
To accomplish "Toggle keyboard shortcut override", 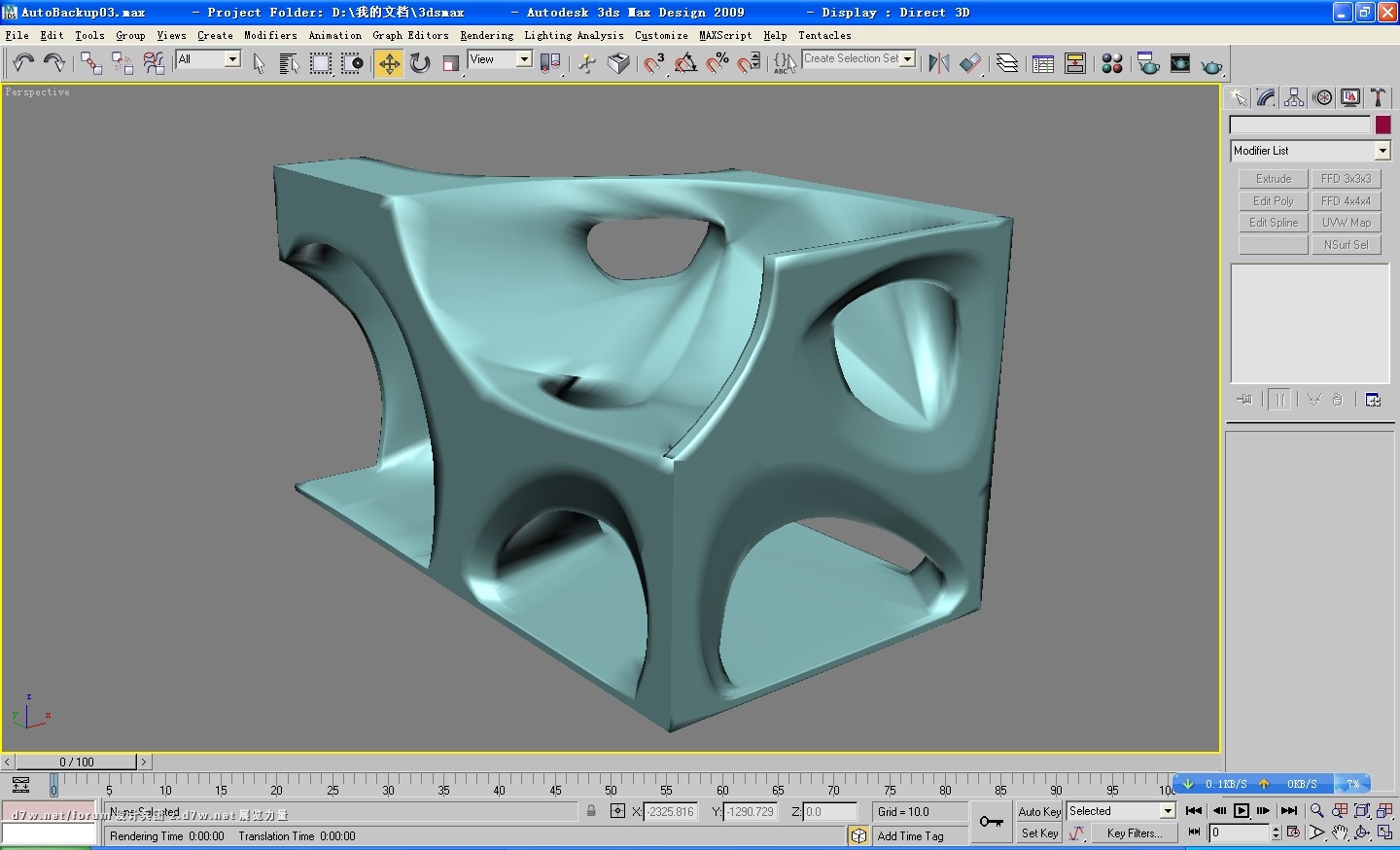I will click(618, 63).
